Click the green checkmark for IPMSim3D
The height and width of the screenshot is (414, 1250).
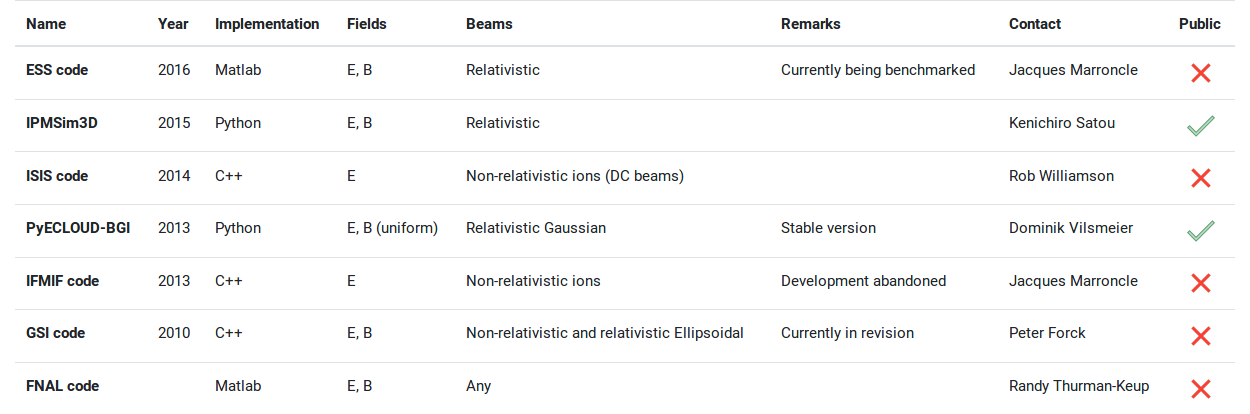pos(1201,125)
